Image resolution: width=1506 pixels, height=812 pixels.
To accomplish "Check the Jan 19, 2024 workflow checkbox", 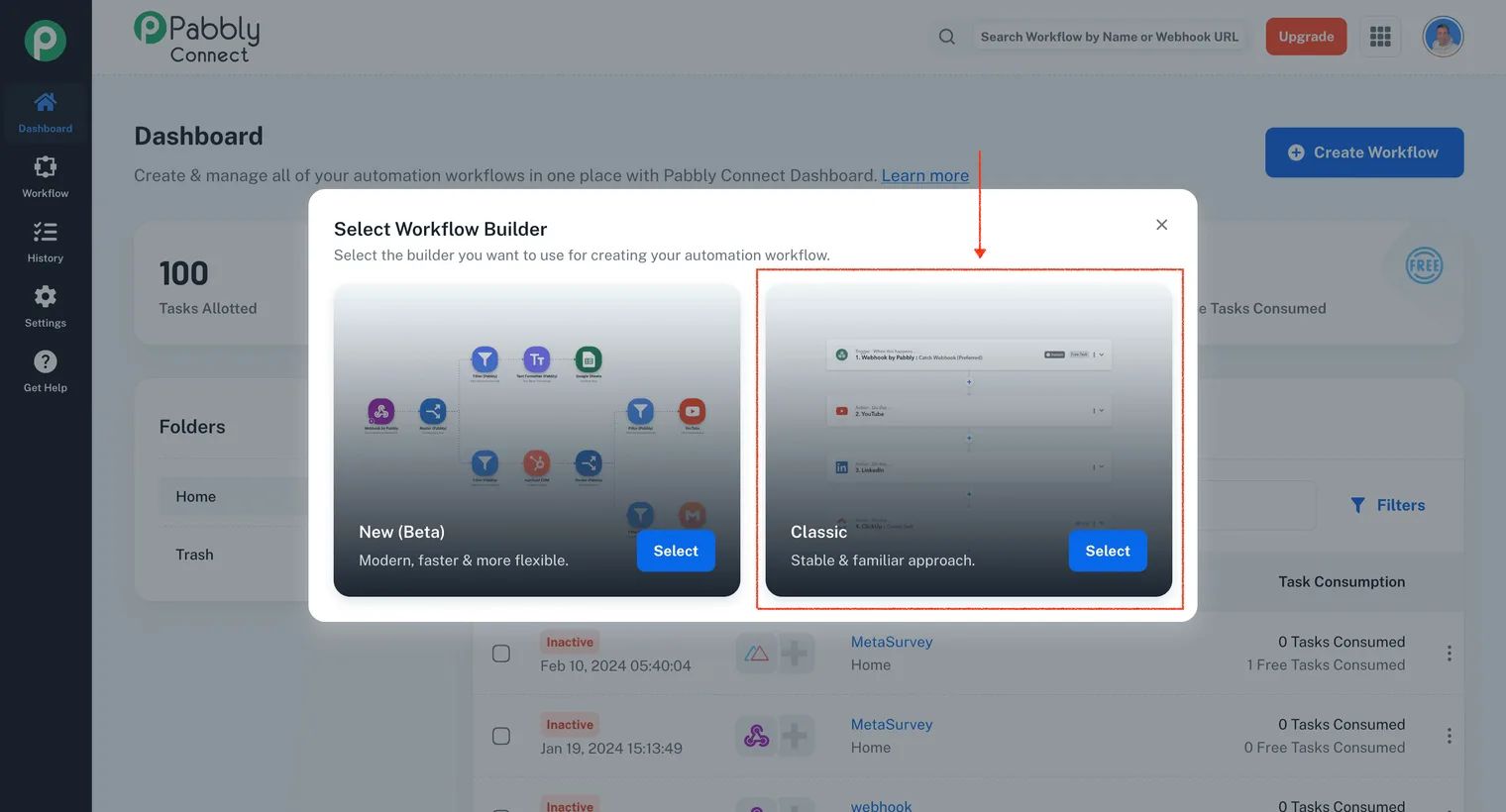I will [x=501, y=736].
